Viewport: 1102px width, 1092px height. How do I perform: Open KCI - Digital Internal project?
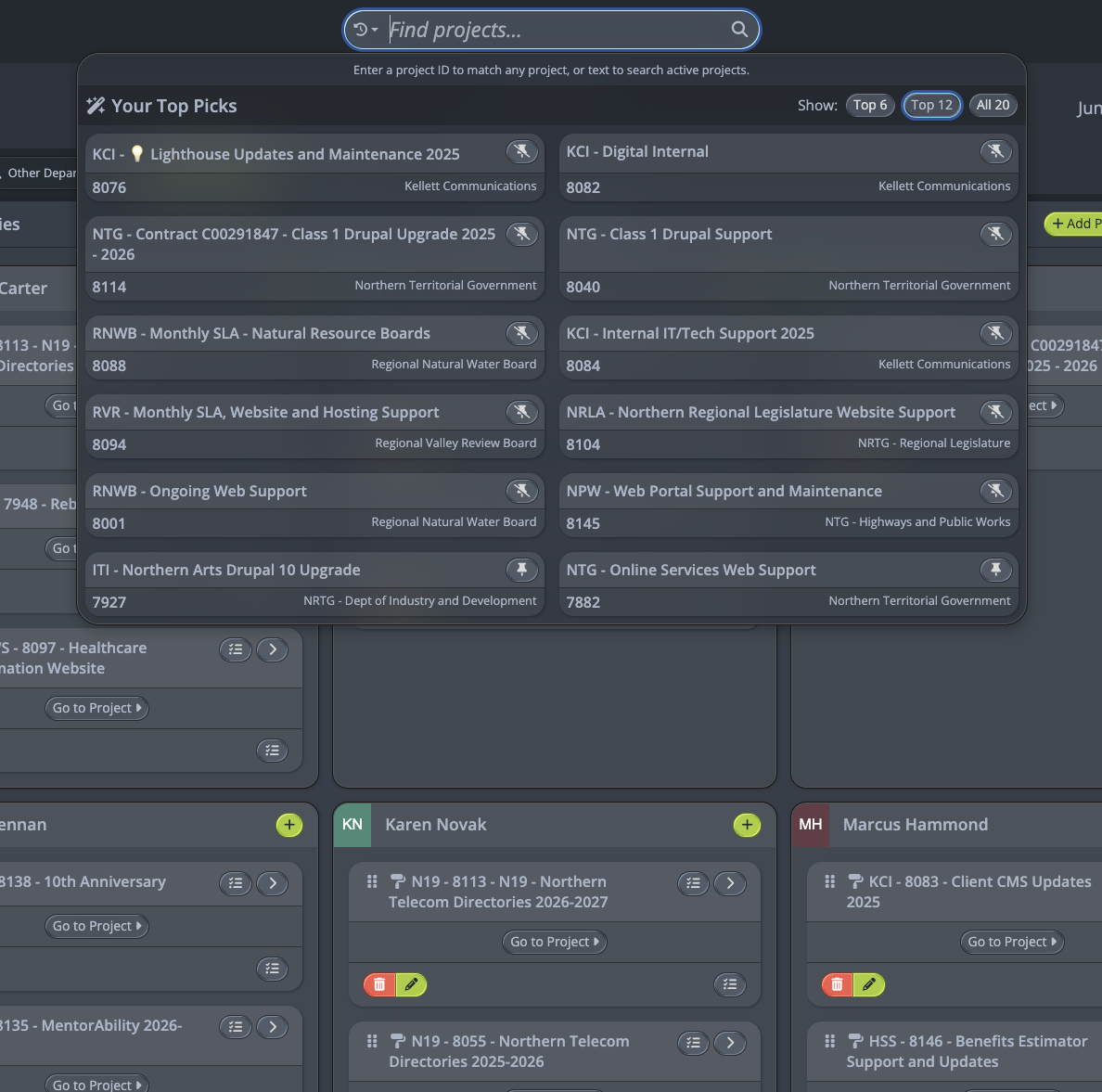(788, 168)
